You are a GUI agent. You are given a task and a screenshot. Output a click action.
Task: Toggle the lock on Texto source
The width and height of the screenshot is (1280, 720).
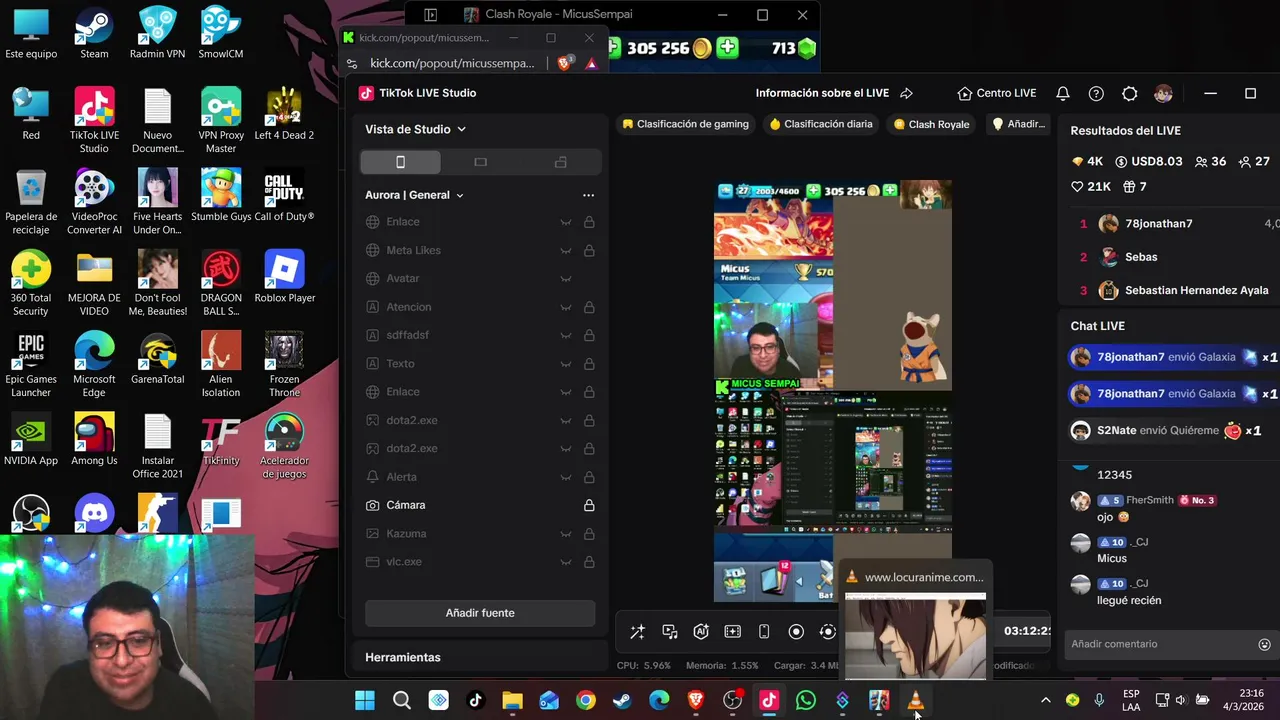pyautogui.click(x=589, y=364)
